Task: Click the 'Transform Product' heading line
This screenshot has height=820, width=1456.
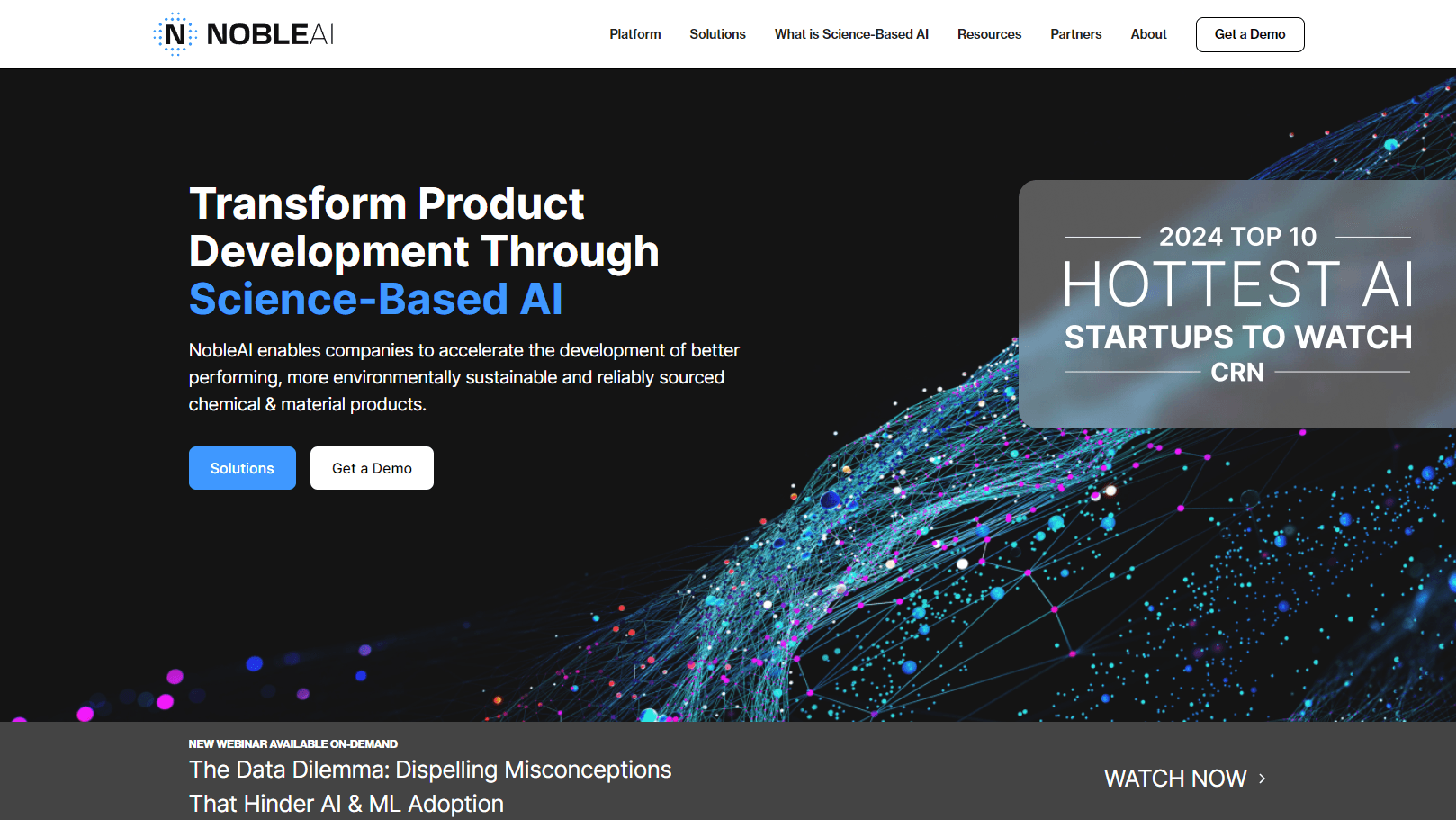Action: click(x=387, y=203)
